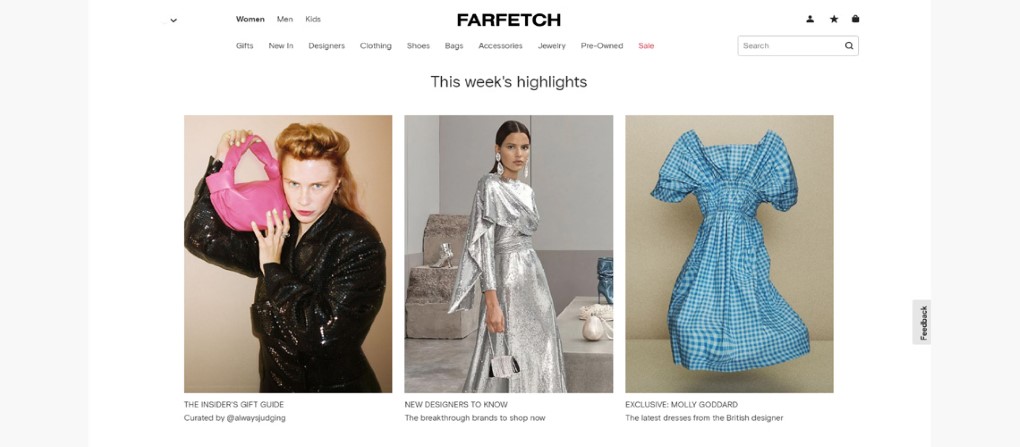This screenshot has height=447, width=1020.
Task: Click the search magnifier icon
Action: tap(849, 46)
